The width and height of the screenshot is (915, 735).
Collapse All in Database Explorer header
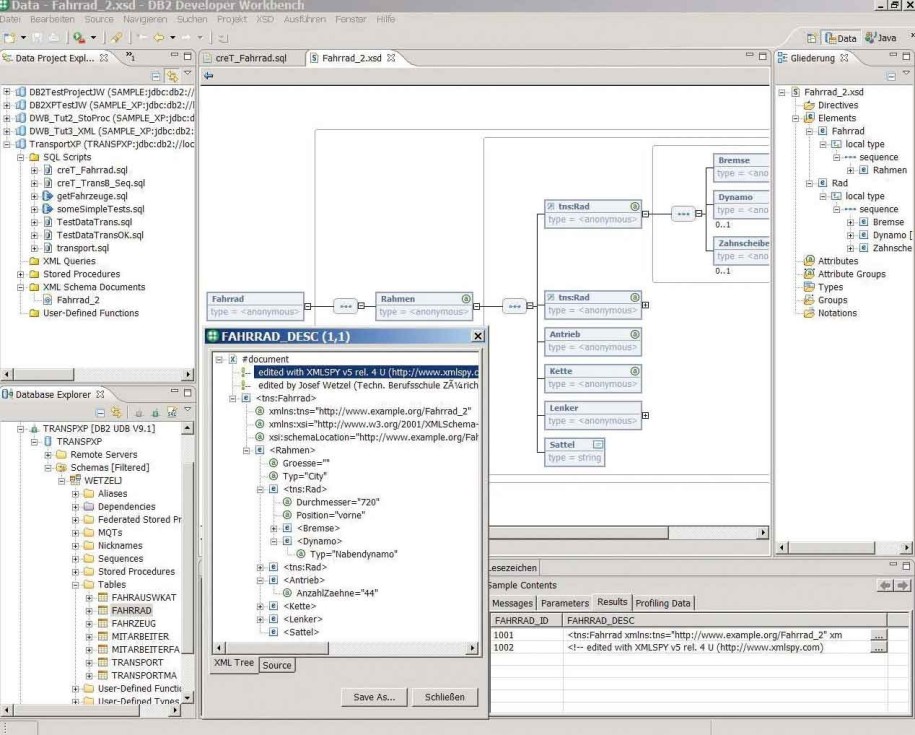[x=100, y=410]
